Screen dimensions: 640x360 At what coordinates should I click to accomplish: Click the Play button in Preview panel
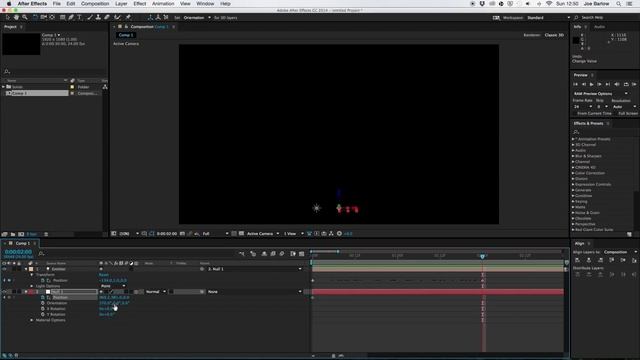(591, 84)
